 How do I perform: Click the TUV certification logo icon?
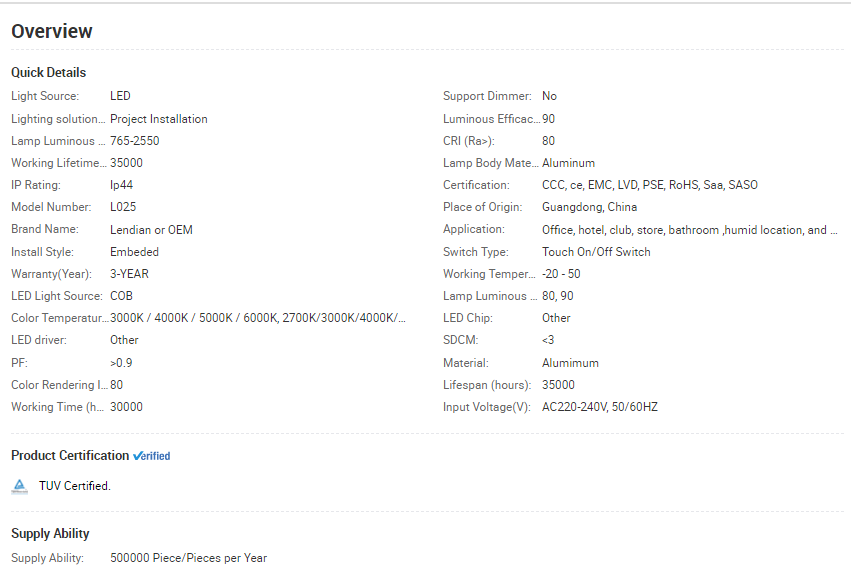[19, 486]
